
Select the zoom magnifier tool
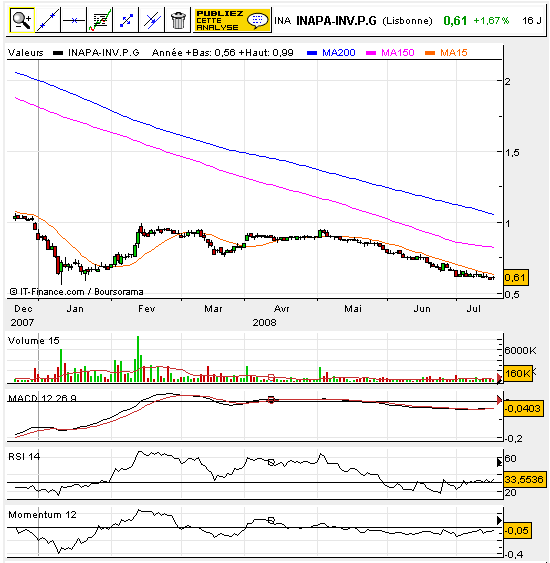(x=22, y=20)
